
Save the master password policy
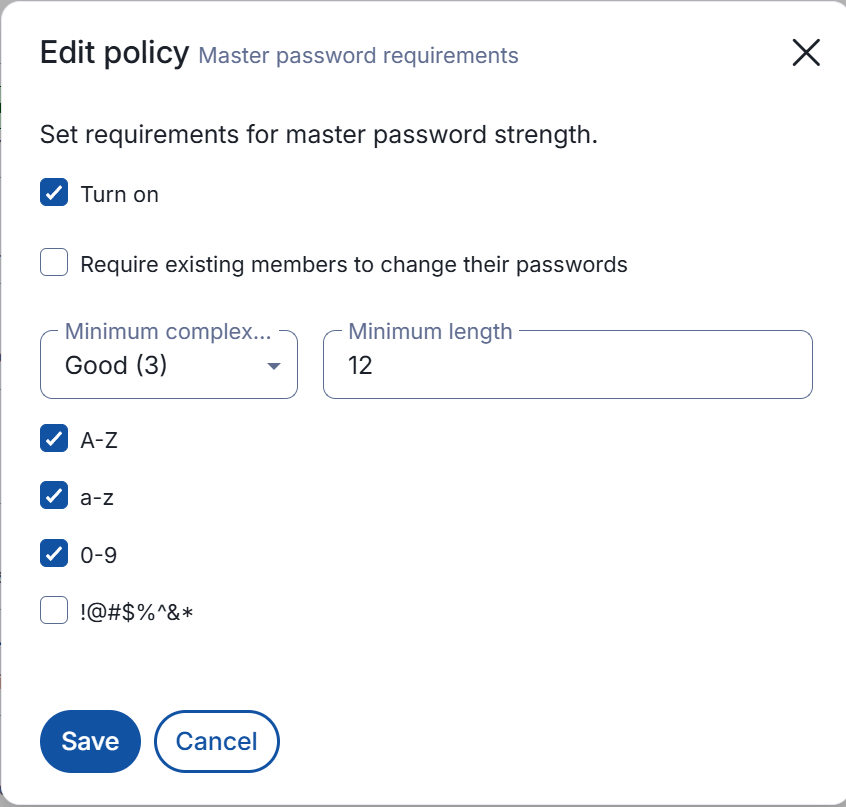(x=90, y=741)
